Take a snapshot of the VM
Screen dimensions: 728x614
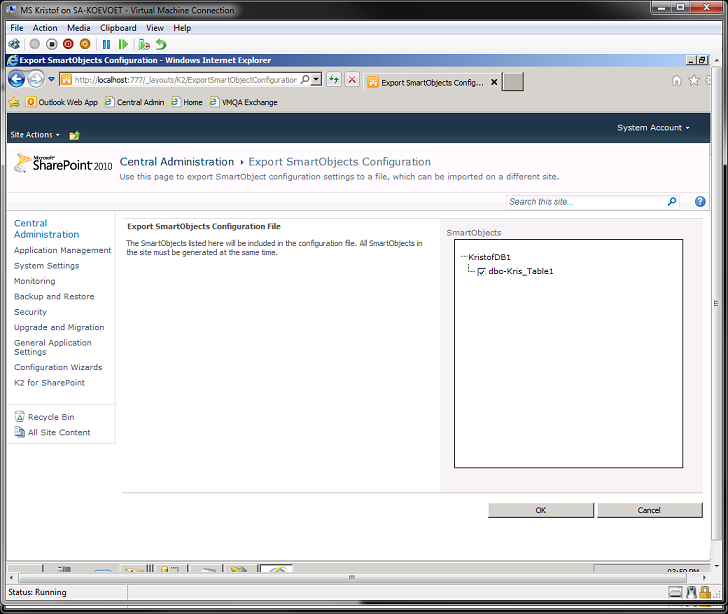point(144,44)
